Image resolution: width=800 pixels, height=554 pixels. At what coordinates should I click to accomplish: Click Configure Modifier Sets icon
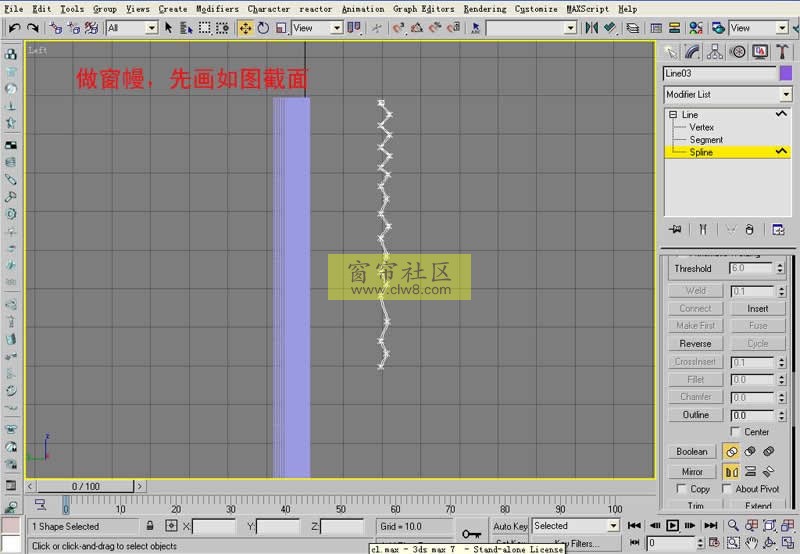click(x=778, y=230)
